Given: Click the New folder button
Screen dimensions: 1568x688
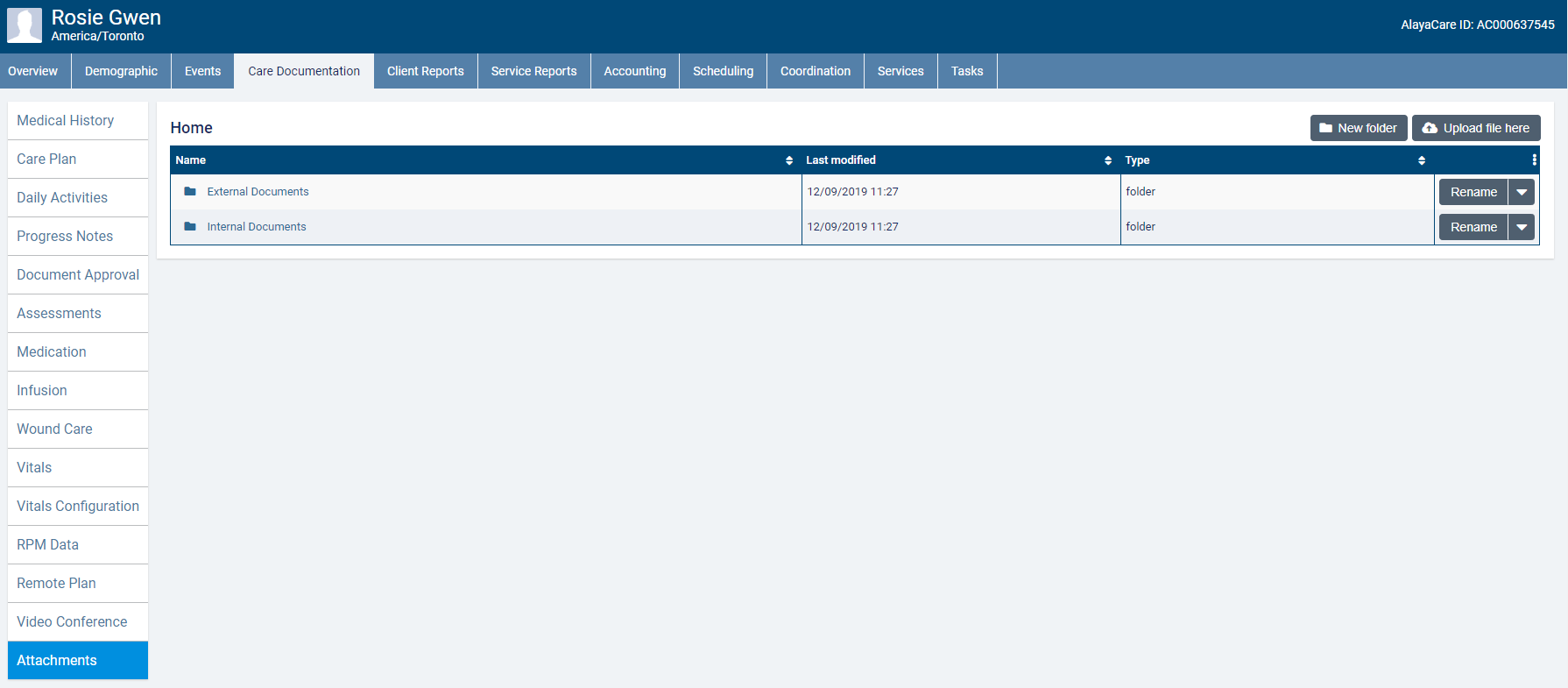Looking at the screenshot, I should click(x=1359, y=128).
